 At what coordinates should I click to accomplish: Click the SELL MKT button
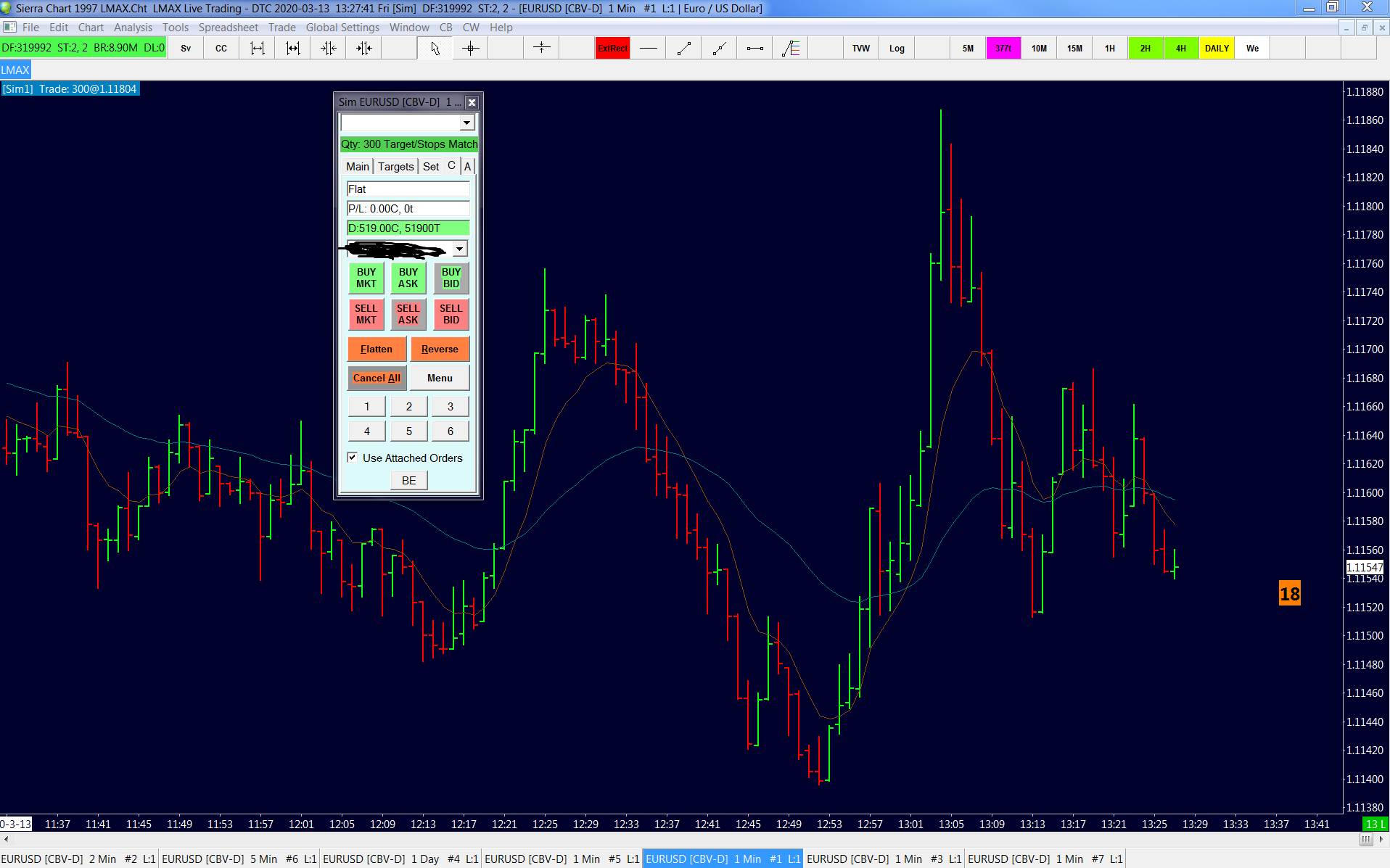pyautogui.click(x=366, y=314)
